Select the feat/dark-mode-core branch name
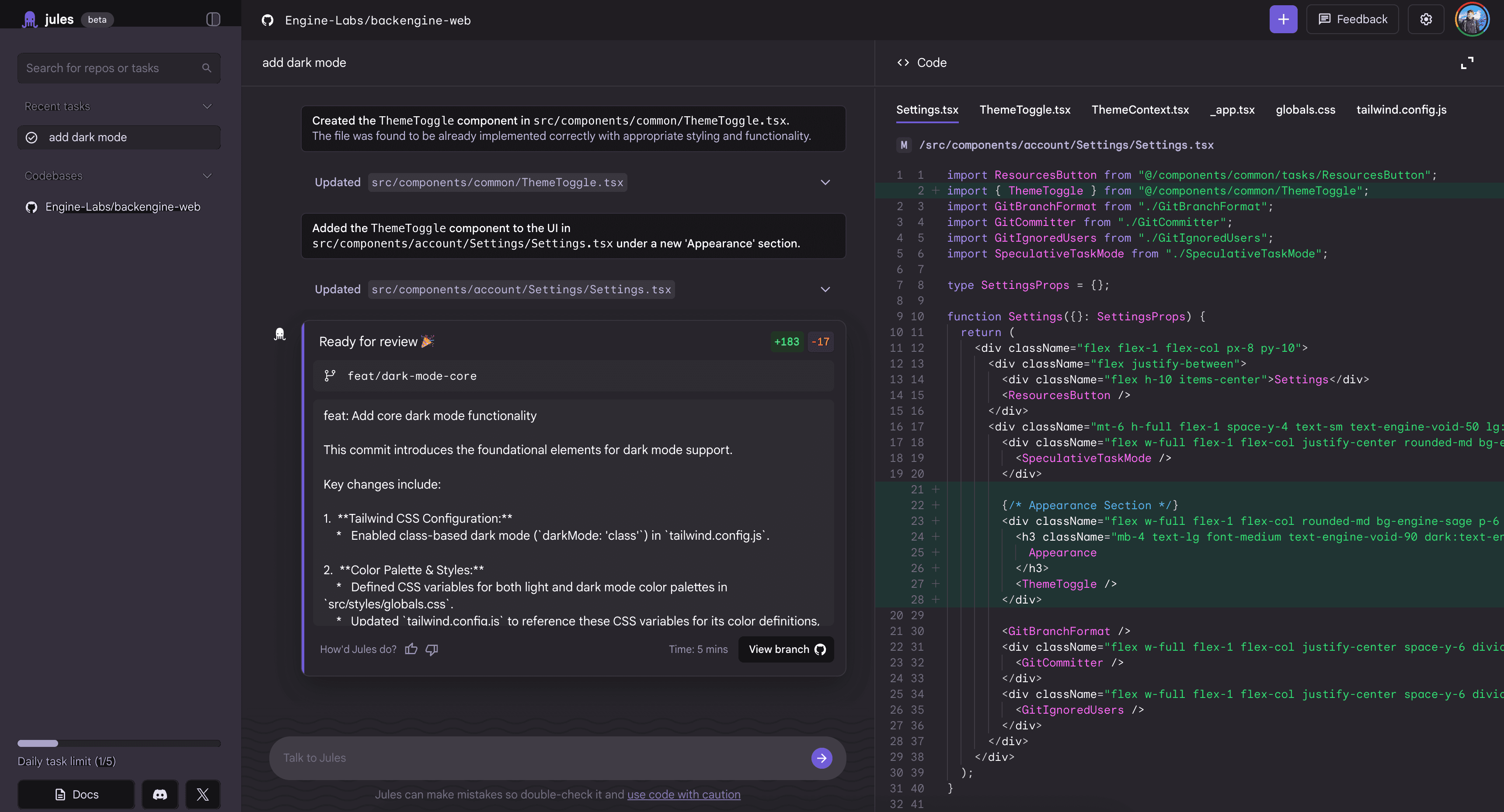Image resolution: width=1504 pixels, height=812 pixels. coord(412,377)
